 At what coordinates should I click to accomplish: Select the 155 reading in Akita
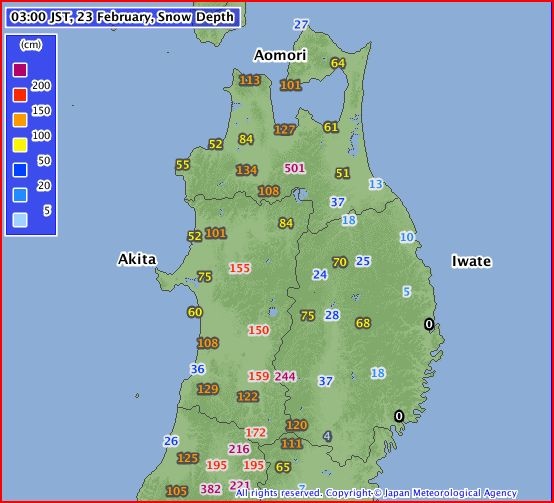(240, 268)
